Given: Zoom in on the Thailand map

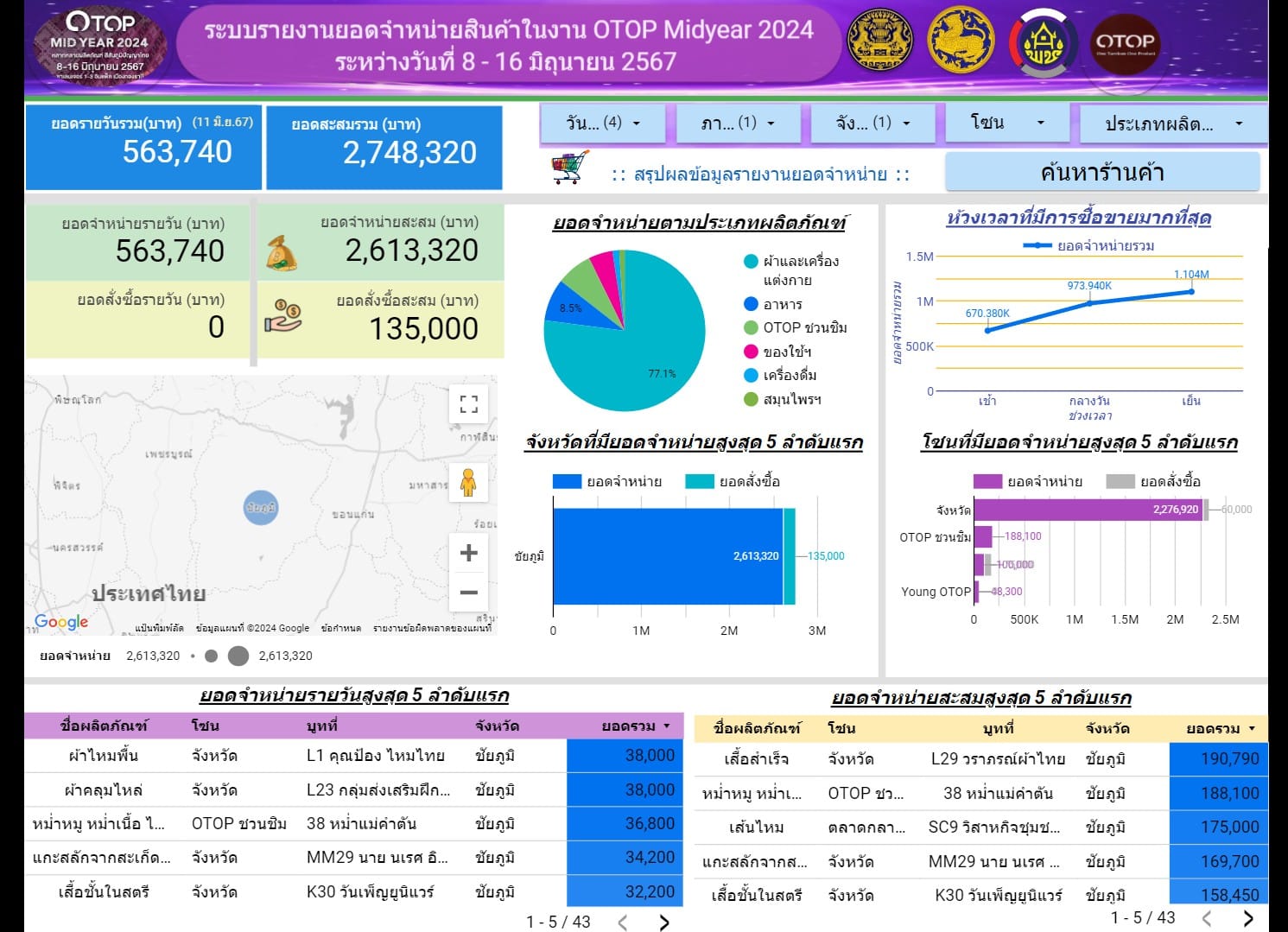Looking at the screenshot, I should (468, 551).
